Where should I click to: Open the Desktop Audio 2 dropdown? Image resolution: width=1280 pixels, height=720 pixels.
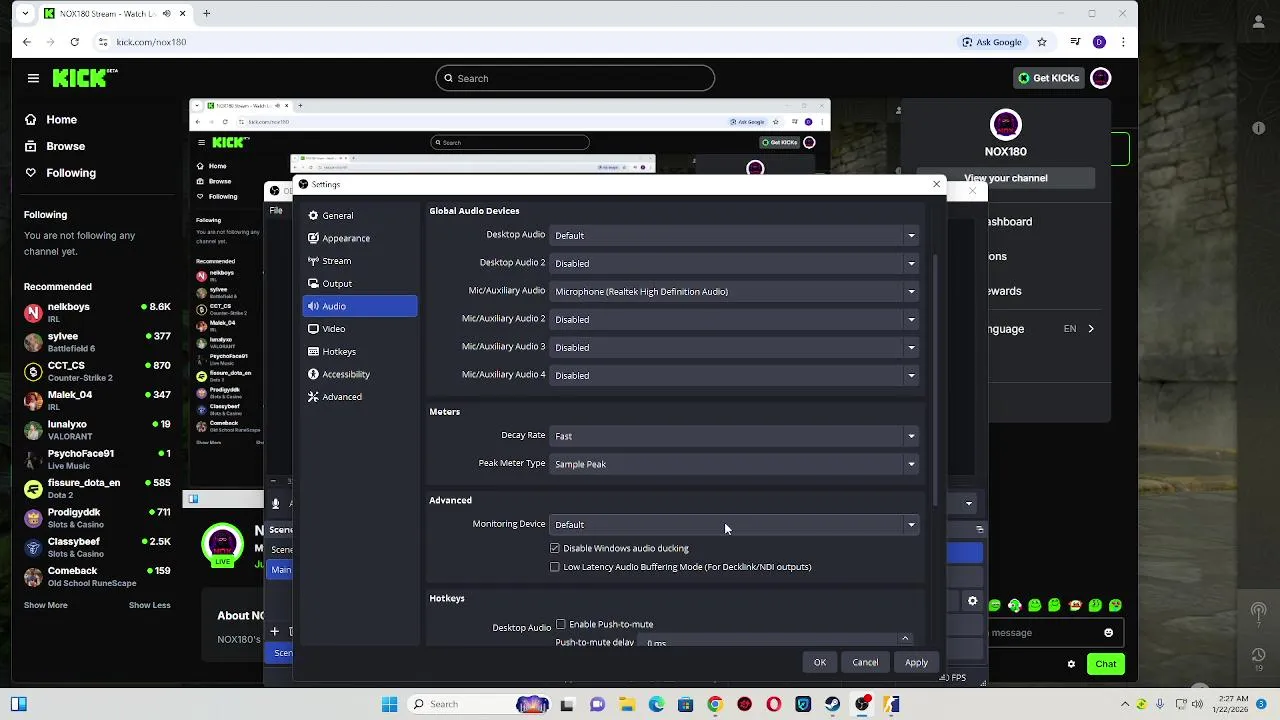click(734, 264)
